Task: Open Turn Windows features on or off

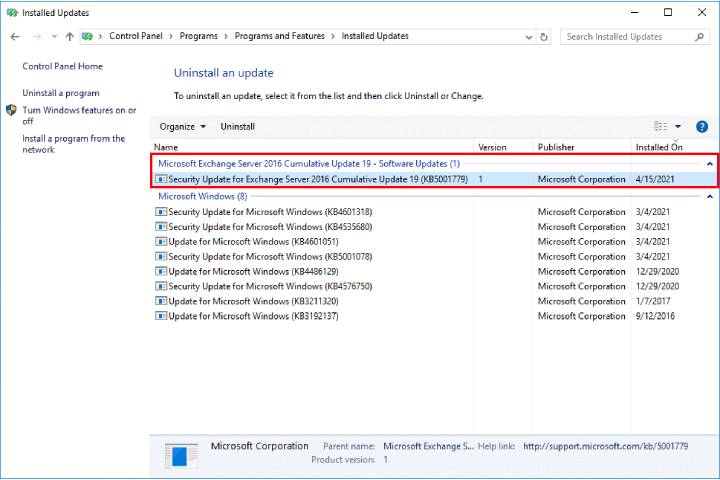Action: coord(79,115)
